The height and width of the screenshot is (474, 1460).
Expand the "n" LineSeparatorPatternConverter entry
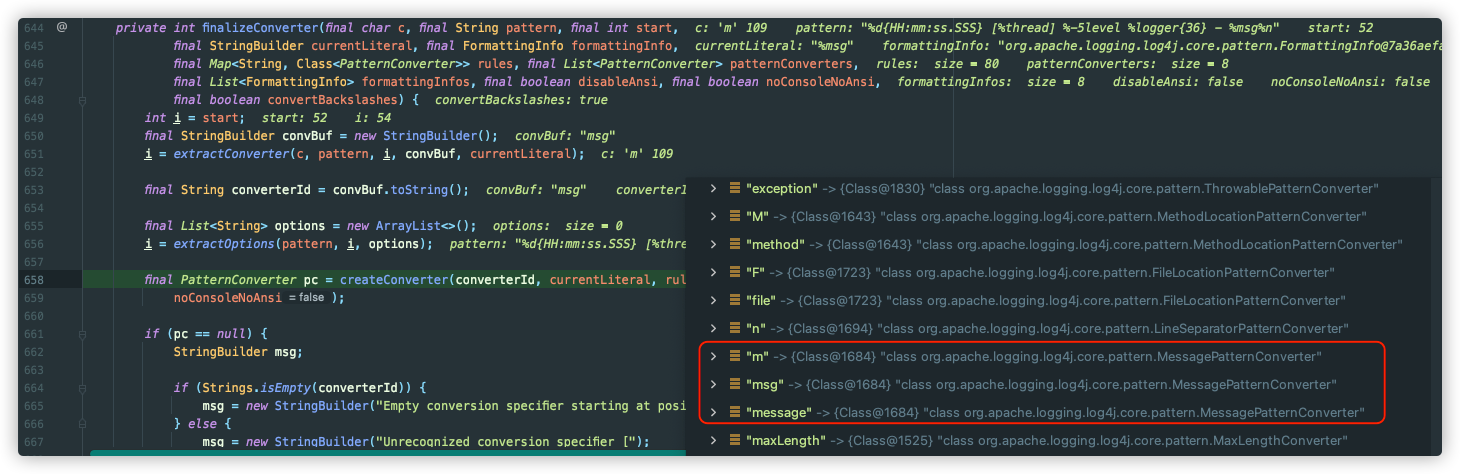click(x=713, y=328)
